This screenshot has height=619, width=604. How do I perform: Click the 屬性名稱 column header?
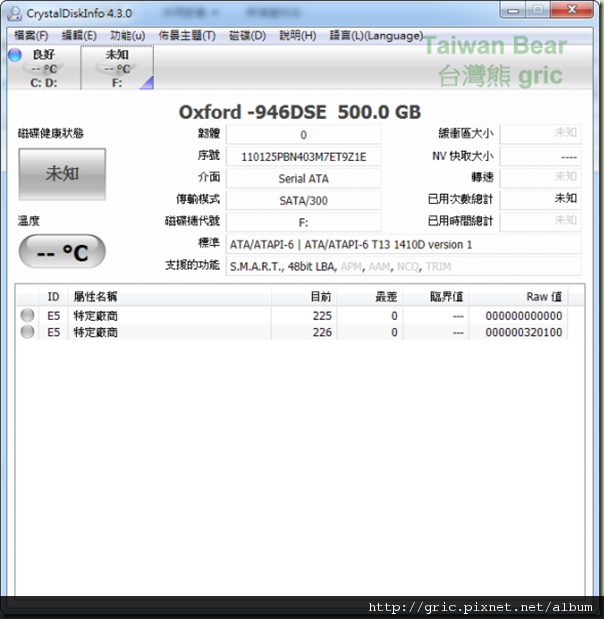click(169, 296)
